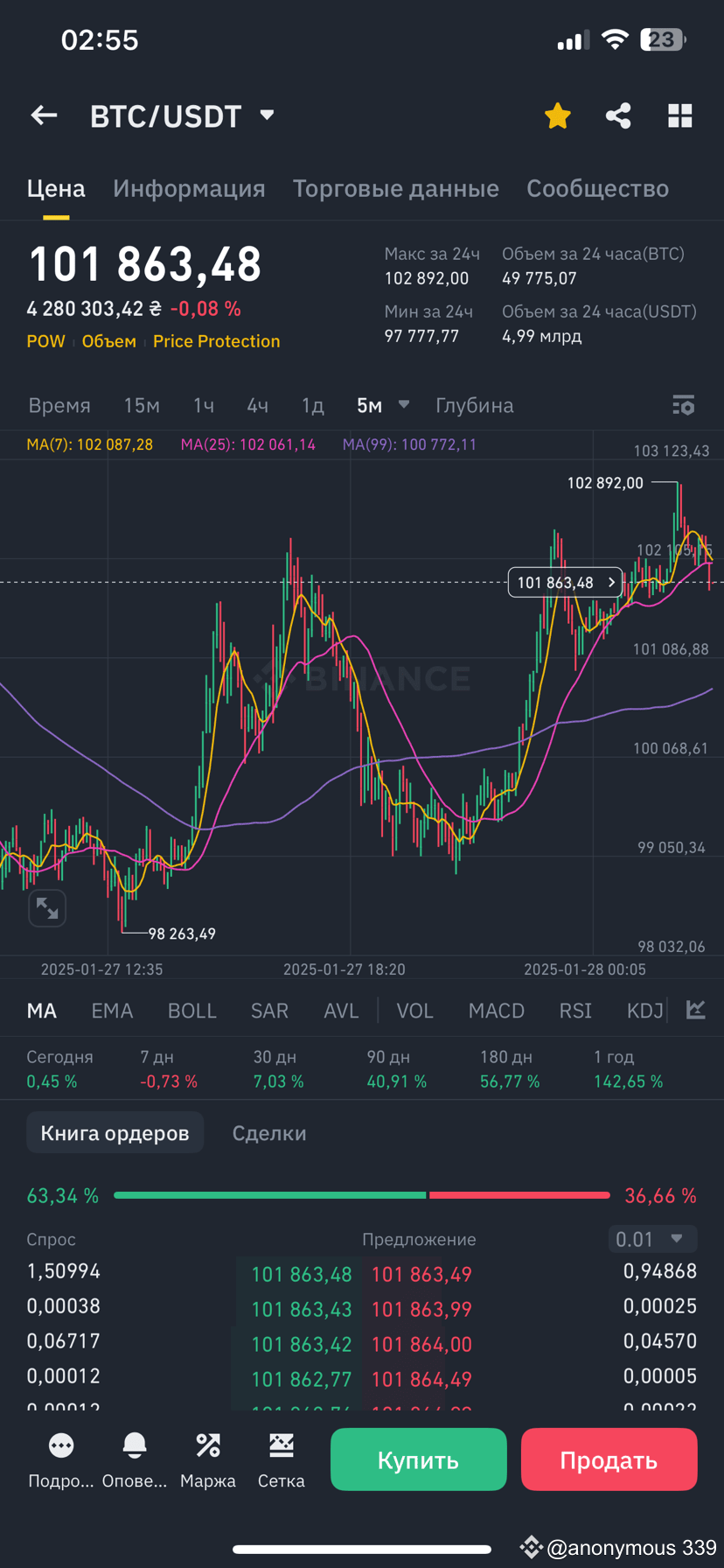Open the Grid bot icon

pyautogui.click(x=282, y=1459)
